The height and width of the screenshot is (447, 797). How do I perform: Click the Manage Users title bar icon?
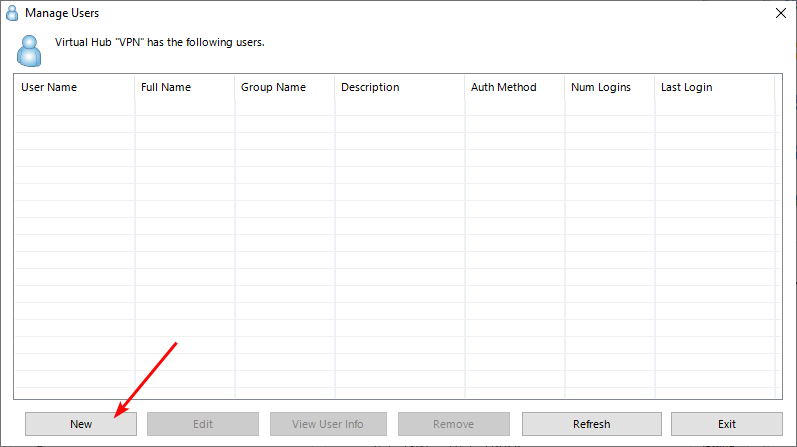[12, 13]
